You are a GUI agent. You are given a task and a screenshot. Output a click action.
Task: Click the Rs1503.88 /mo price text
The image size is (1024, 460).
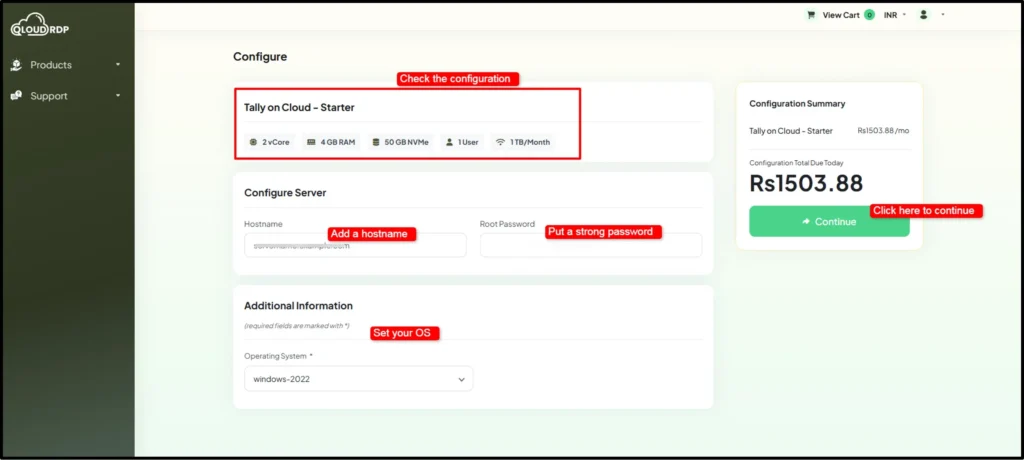pyautogui.click(x=883, y=131)
